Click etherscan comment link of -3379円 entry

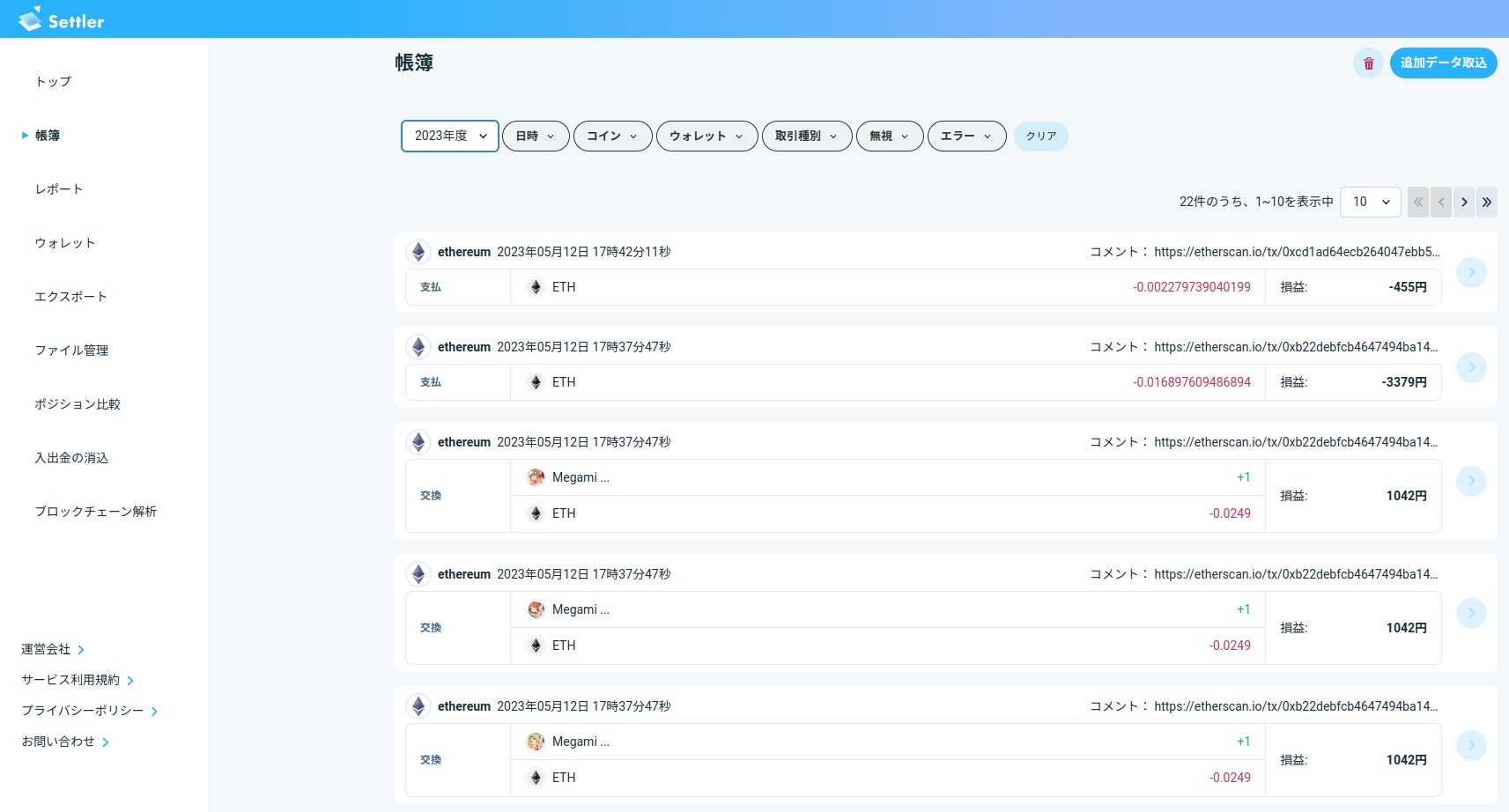pos(1296,347)
